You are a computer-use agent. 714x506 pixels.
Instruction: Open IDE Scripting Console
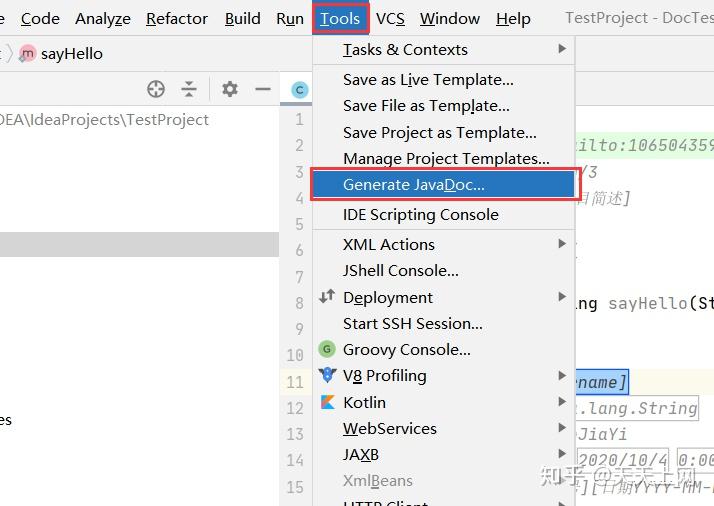420,214
